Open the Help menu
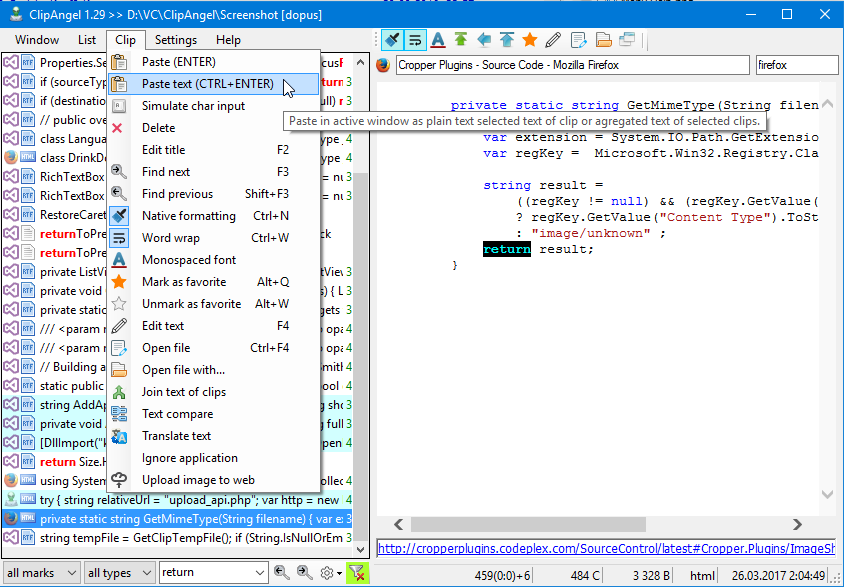844x587 pixels. point(228,40)
